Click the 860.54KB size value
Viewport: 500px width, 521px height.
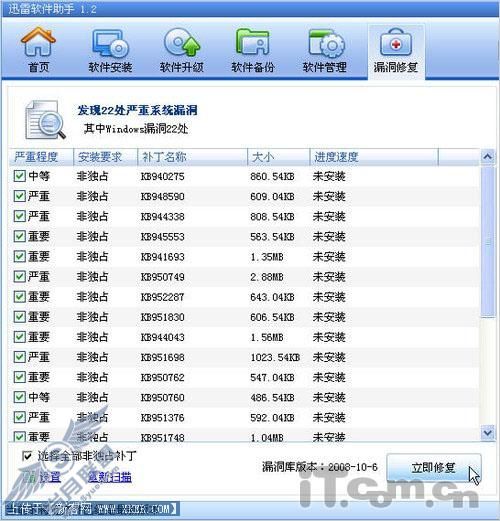pyautogui.click(x=272, y=176)
